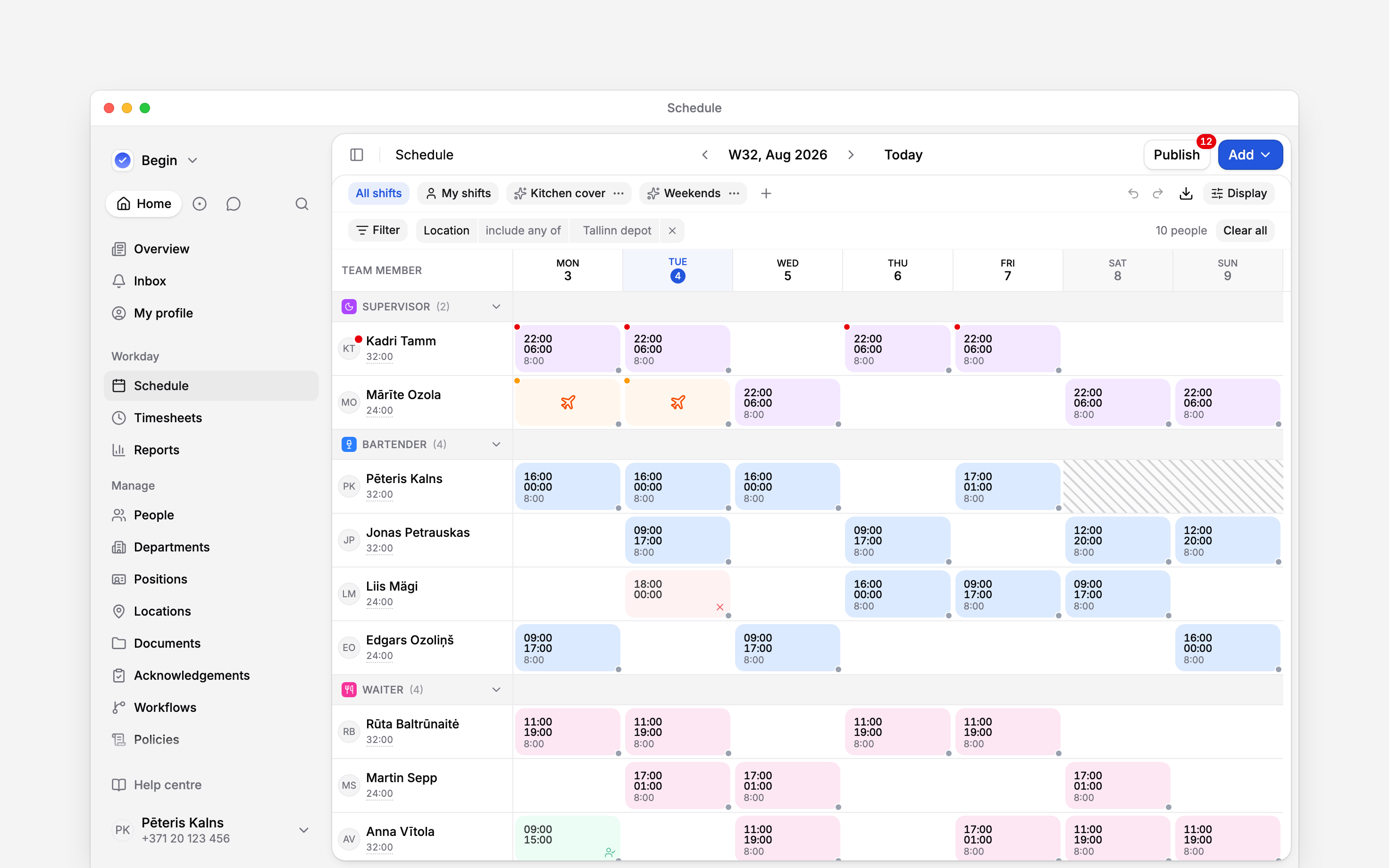Open Mārīte Ozola's Tuesday time-off airplane

click(x=678, y=402)
